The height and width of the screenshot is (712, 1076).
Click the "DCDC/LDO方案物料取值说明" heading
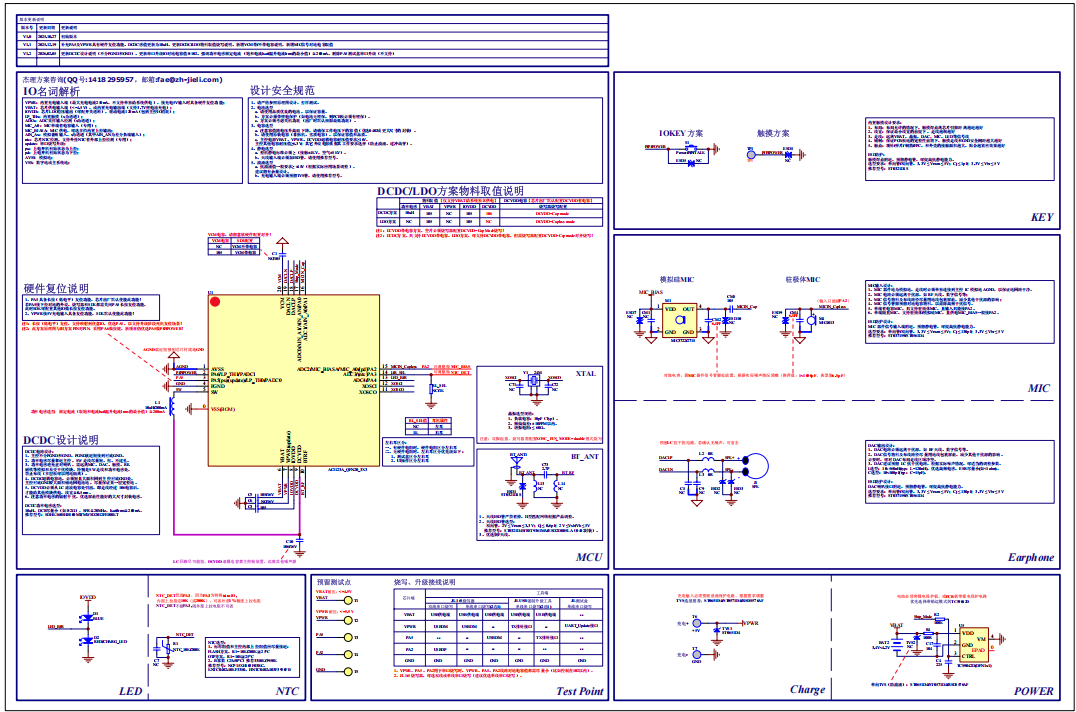450,191
